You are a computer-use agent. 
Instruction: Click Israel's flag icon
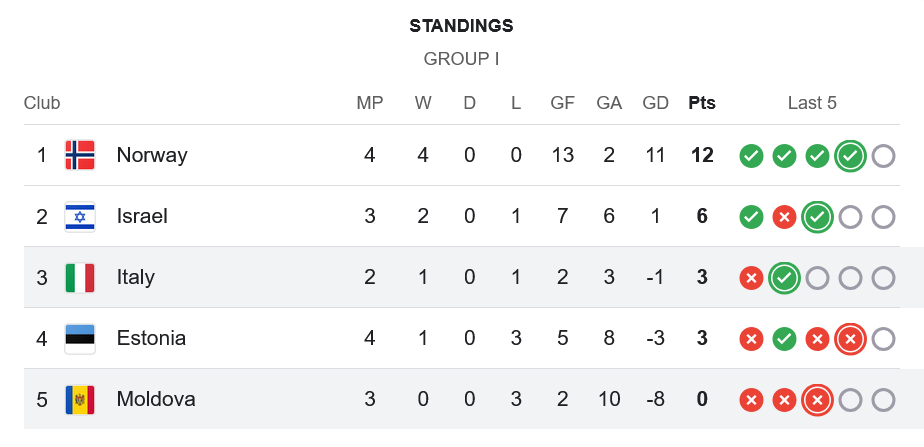click(x=80, y=216)
